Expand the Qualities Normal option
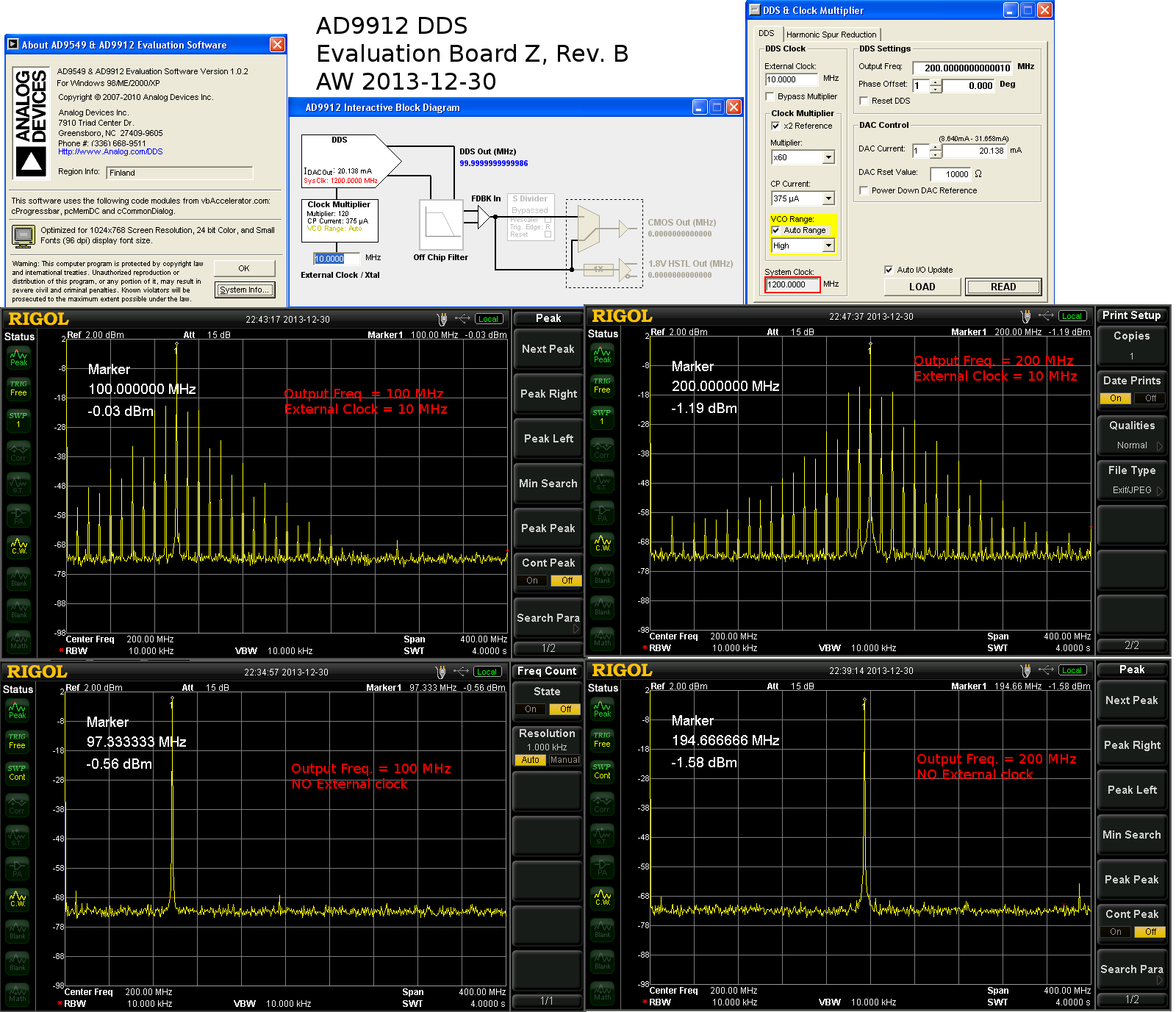Viewport: 1176px width, 1012px height. (x=1132, y=435)
